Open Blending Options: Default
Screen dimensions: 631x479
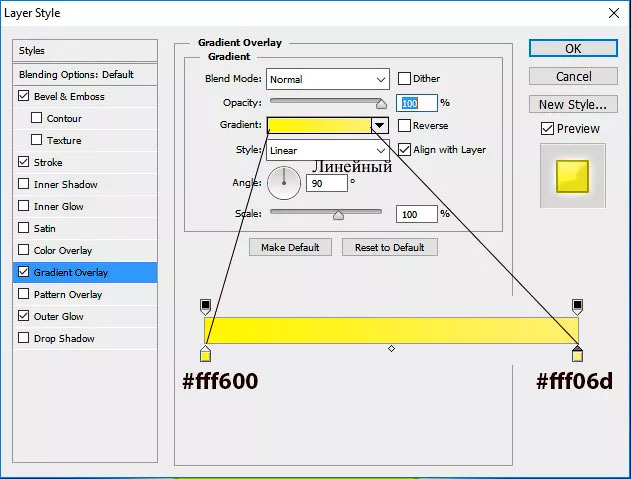point(85,74)
